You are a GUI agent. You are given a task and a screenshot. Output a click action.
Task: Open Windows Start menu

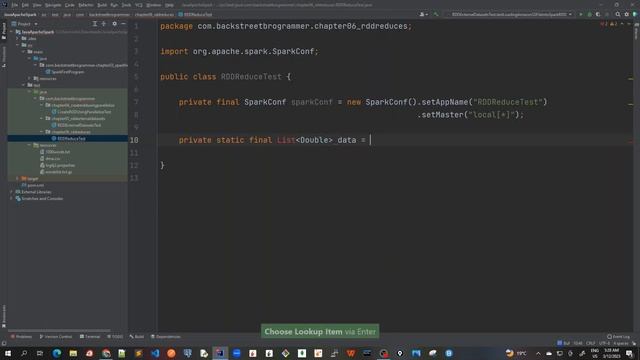click(x=8, y=353)
